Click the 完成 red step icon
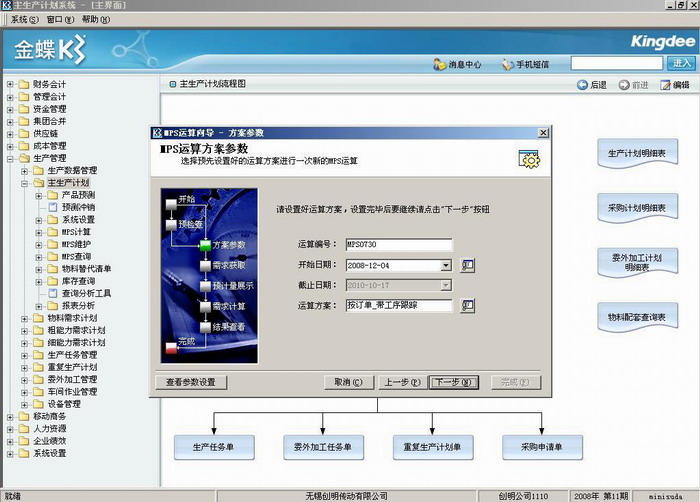 pos(171,348)
